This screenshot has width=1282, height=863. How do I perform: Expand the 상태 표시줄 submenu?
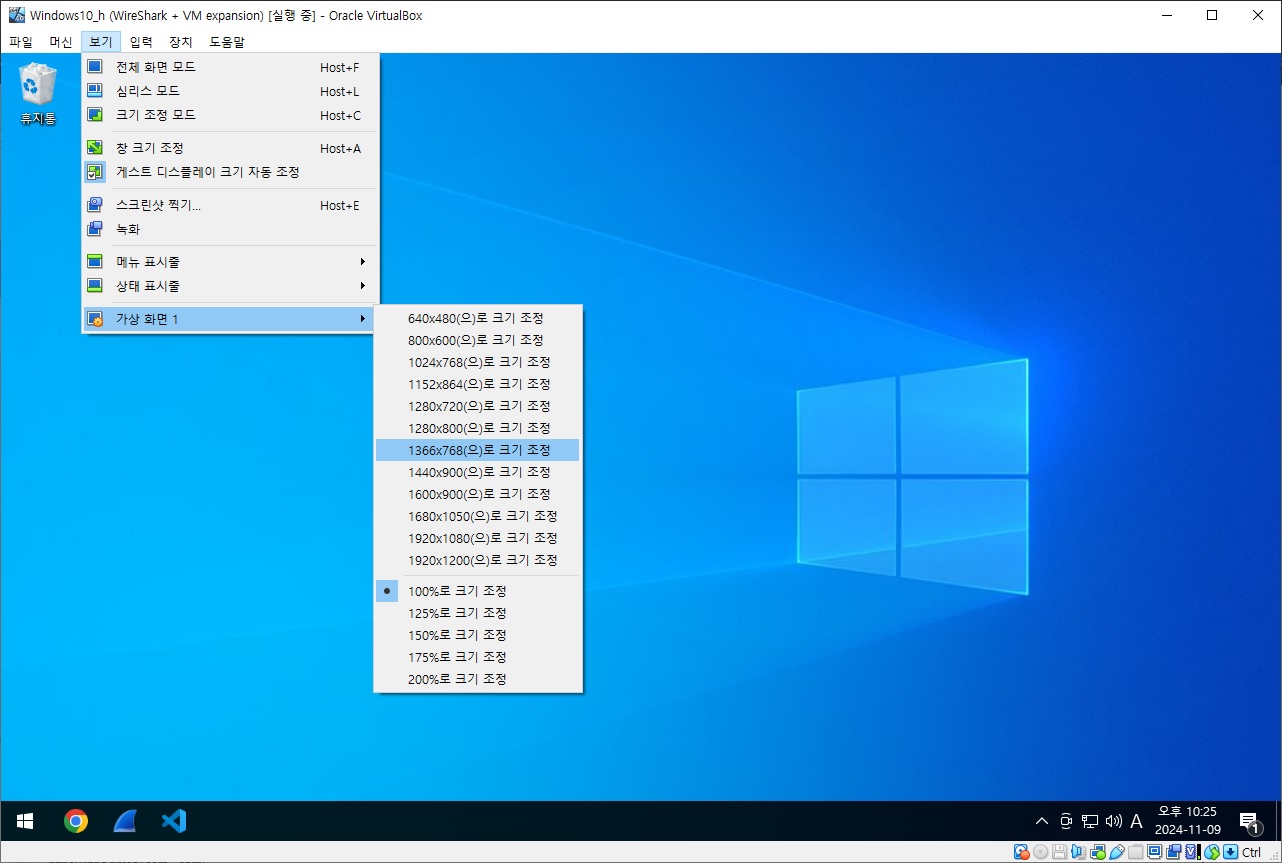[x=230, y=286]
